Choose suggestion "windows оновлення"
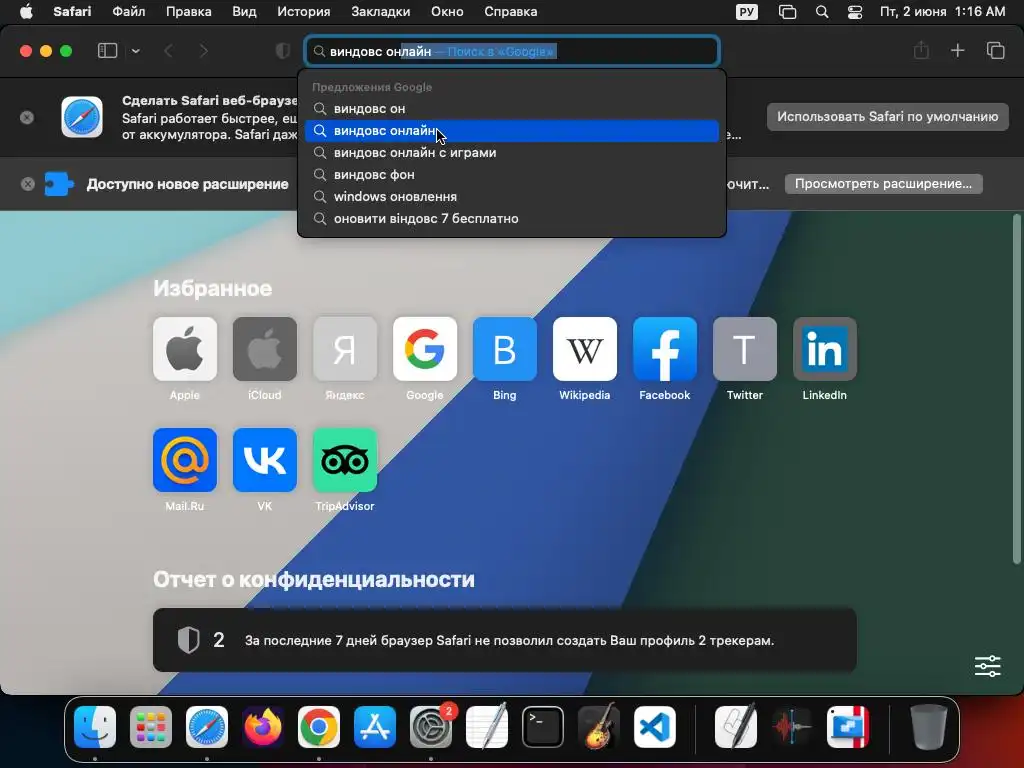Screen dimensions: 1024x768 [x=512, y=197]
